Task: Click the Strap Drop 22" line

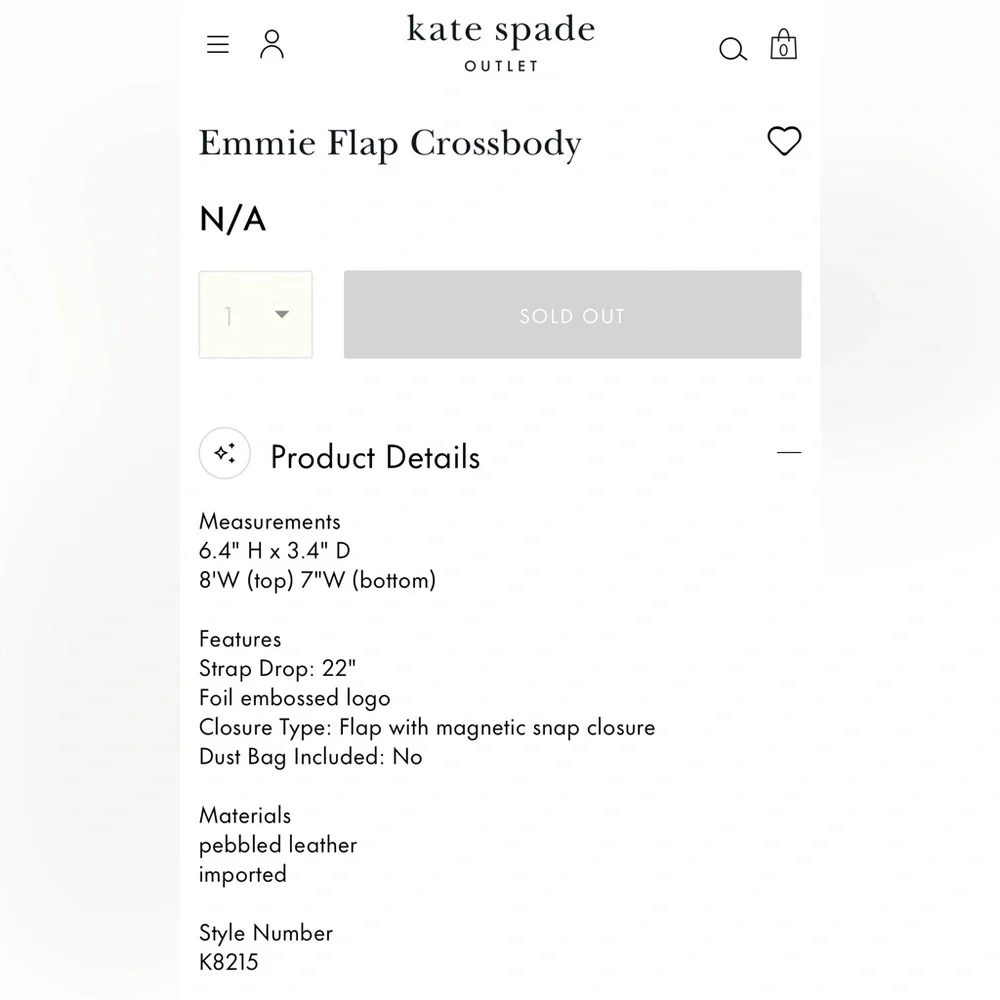Action: click(277, 668)
